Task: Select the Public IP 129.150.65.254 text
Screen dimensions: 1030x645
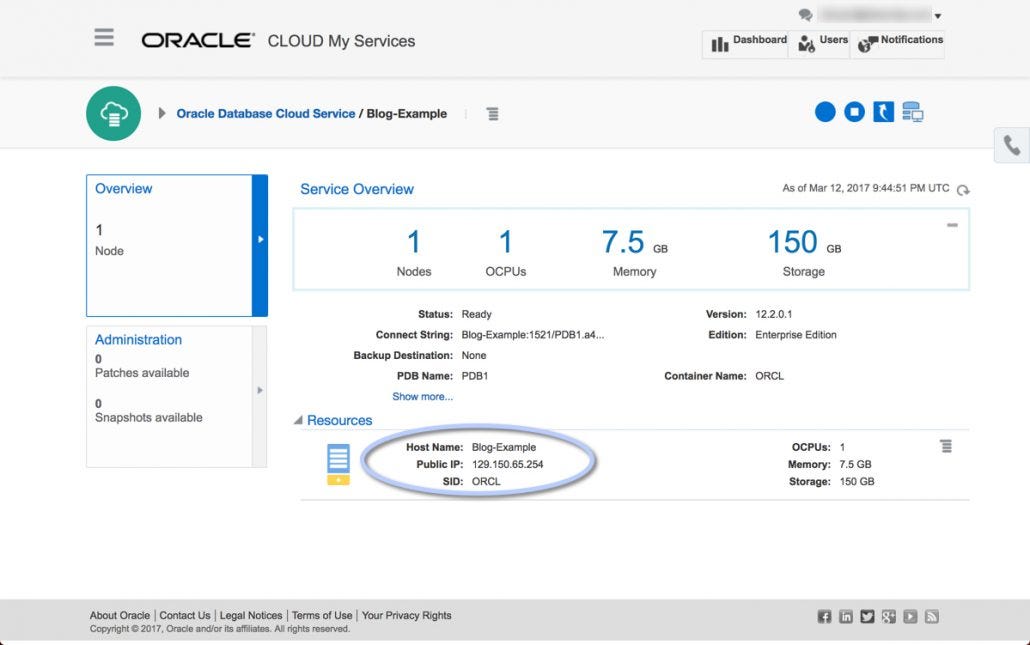Action: [x=508, y=464]
